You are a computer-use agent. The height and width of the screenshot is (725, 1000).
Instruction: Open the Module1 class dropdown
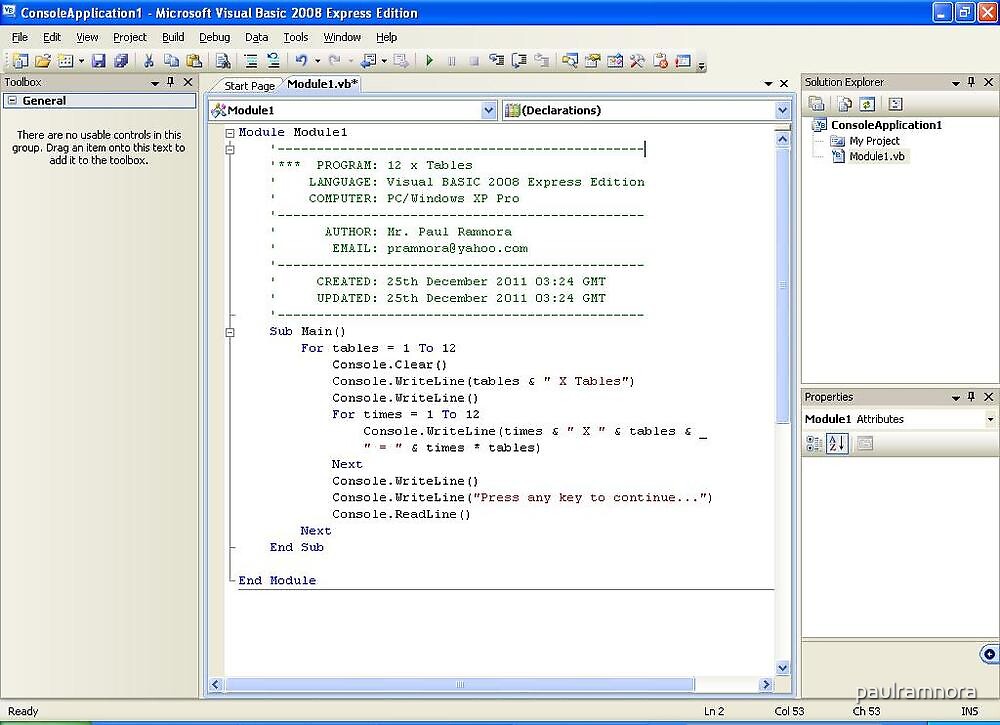click(x=488, y=111)
